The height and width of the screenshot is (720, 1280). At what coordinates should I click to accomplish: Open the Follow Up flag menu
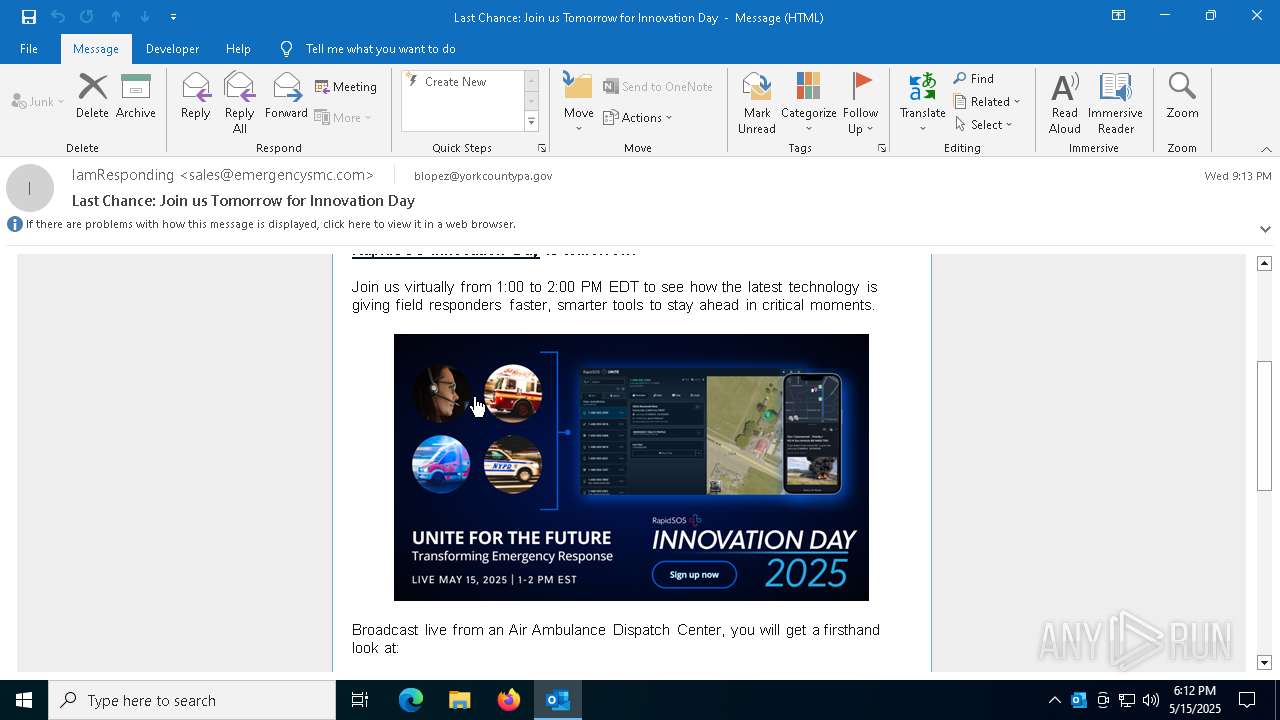click(x=860, y=103)
